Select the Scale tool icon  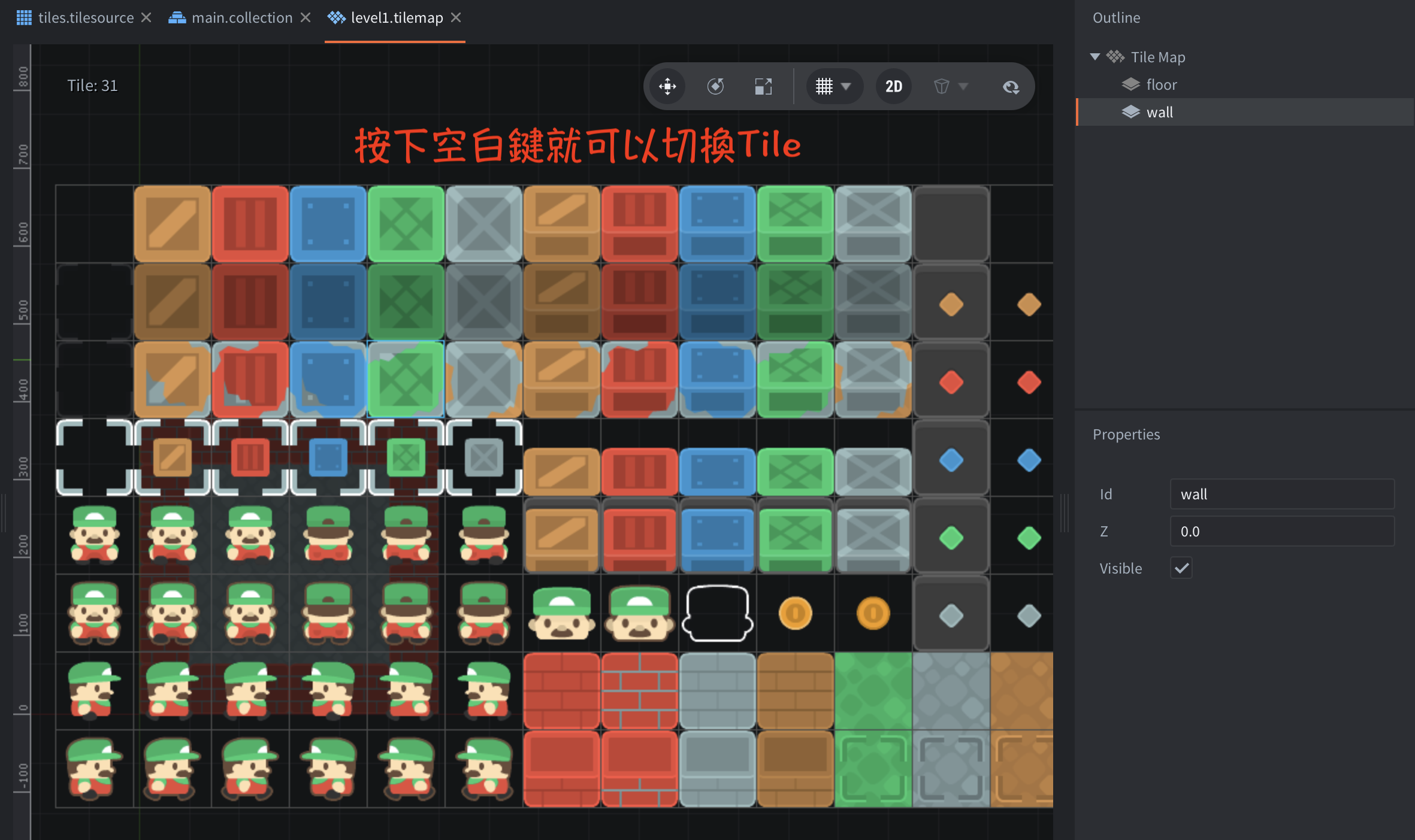pos(763,87)
